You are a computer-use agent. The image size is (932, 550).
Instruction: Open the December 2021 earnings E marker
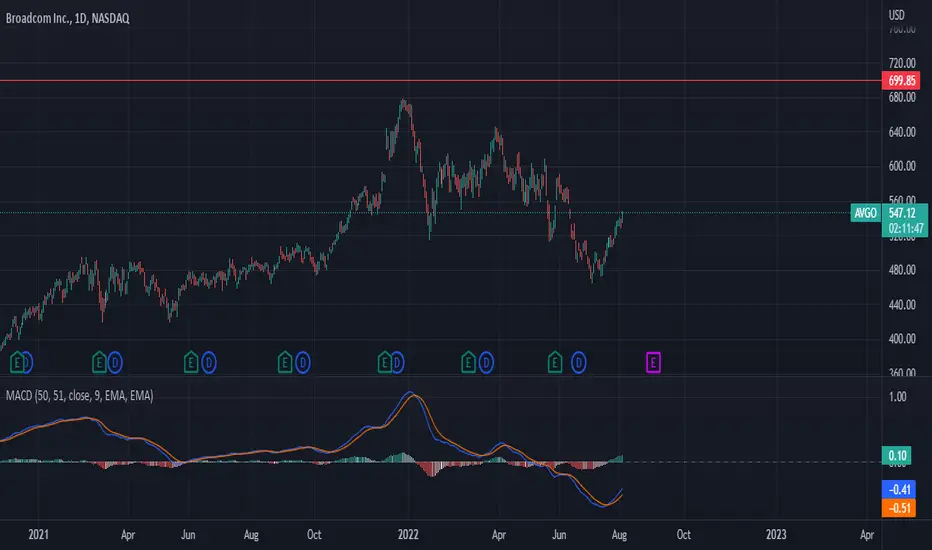385,362
